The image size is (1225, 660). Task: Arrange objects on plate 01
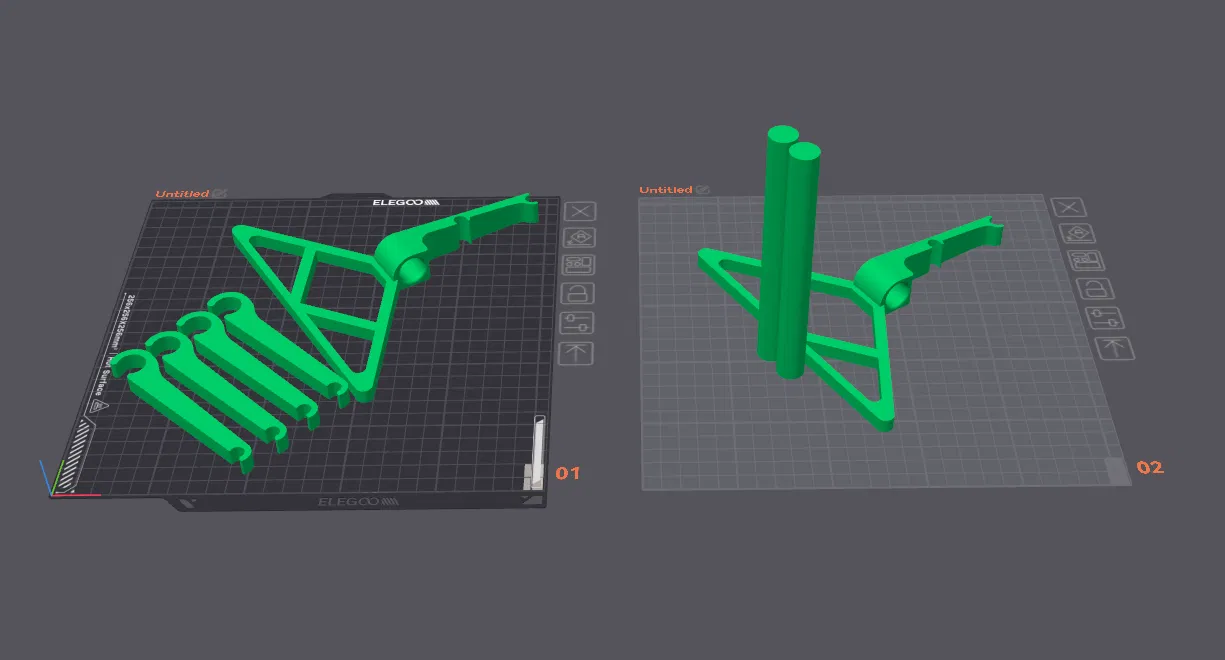tap(580, 265)
